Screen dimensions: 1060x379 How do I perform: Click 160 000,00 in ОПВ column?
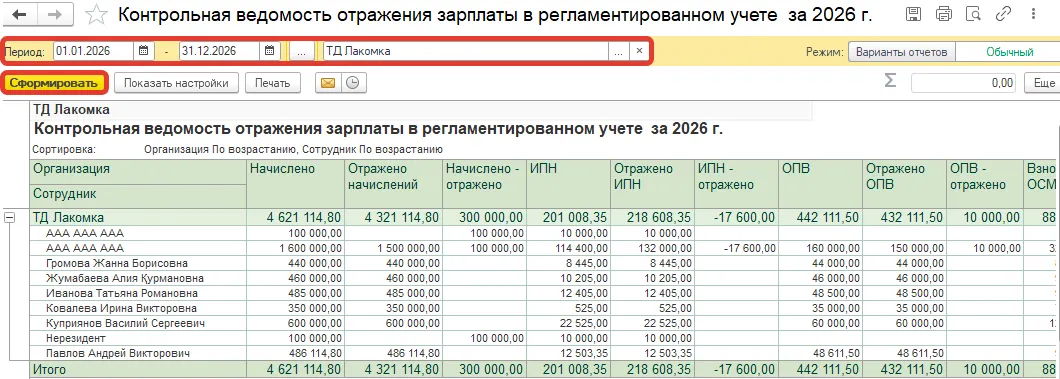(x=820, y=248)
